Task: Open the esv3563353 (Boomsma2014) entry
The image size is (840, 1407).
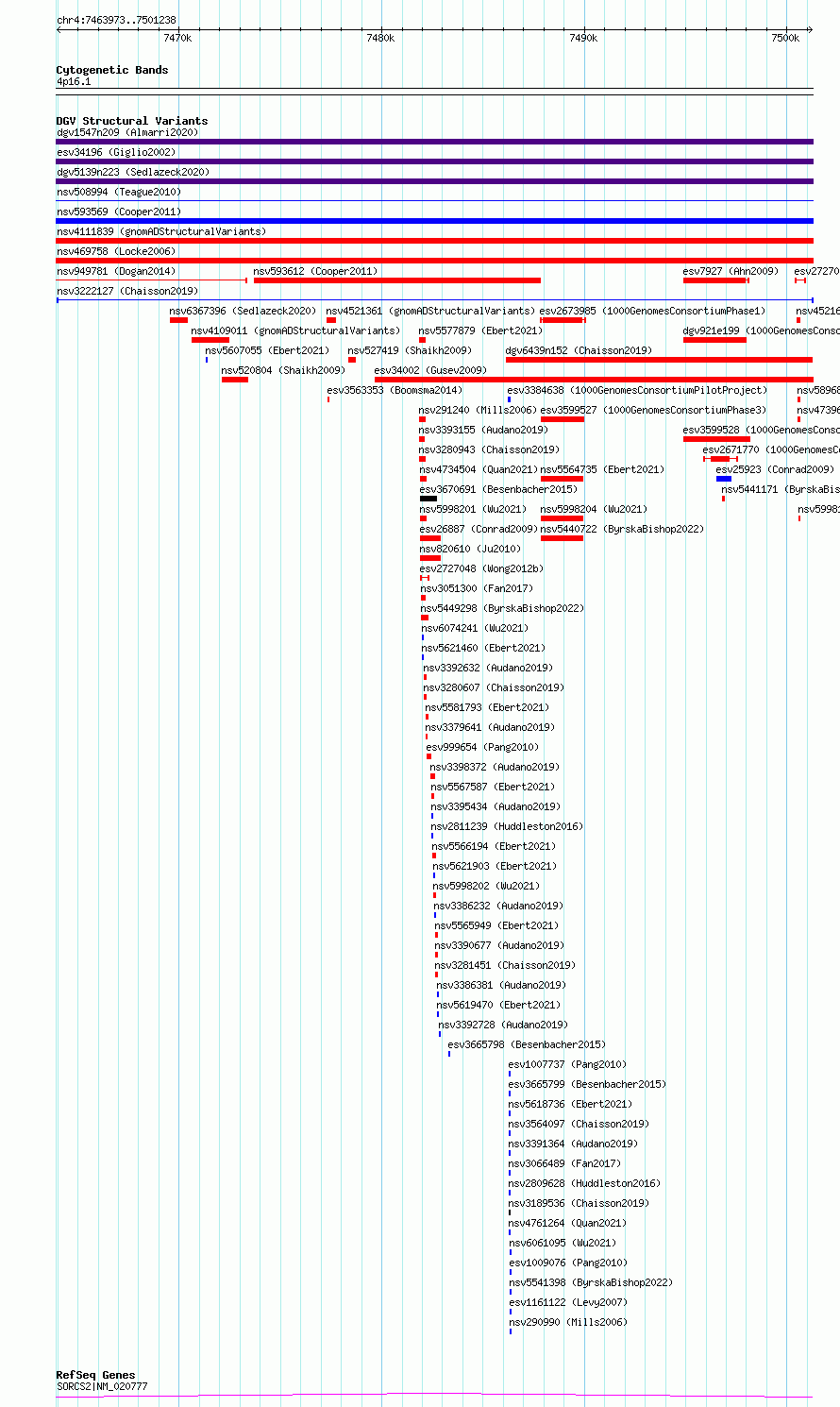Action: [x=395, y=390]
